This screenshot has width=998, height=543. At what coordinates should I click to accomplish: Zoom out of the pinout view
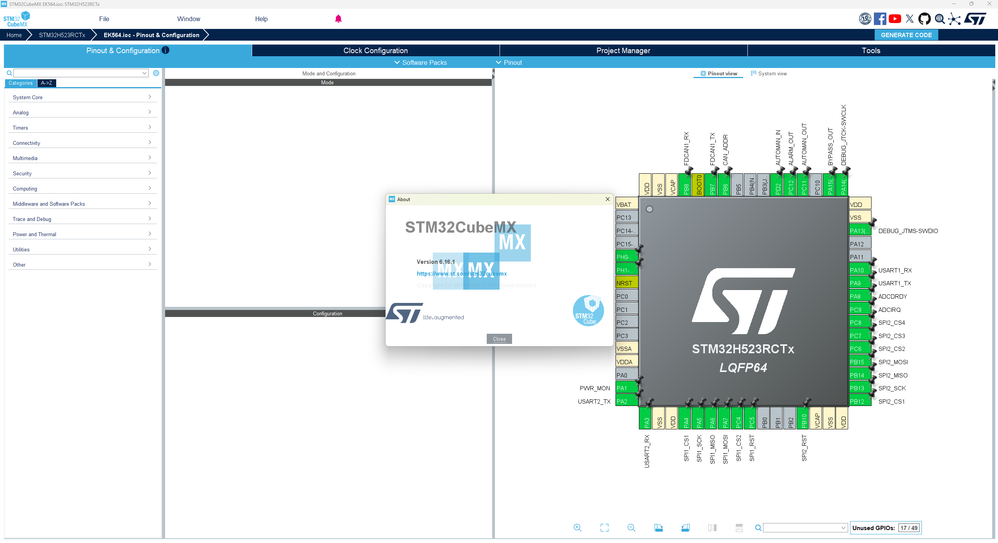coord(631,528)
